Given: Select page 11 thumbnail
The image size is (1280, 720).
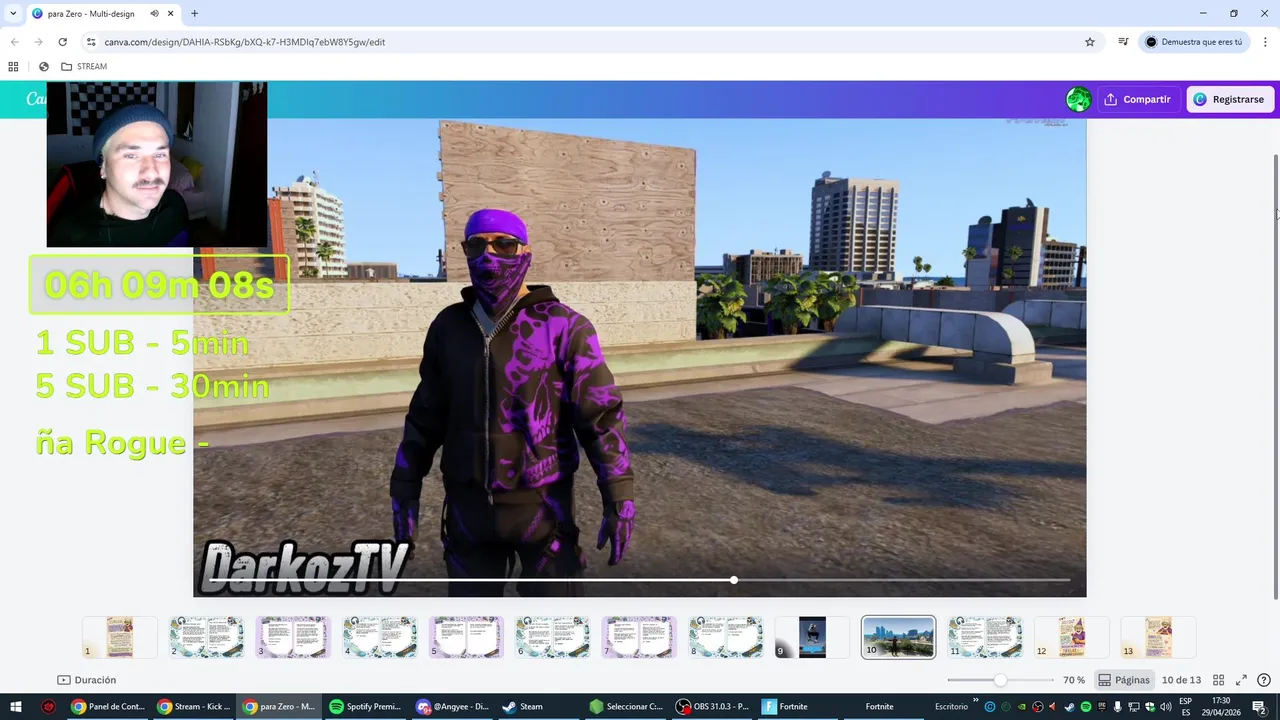Looking at the screenshot, I should pos(985,637).
